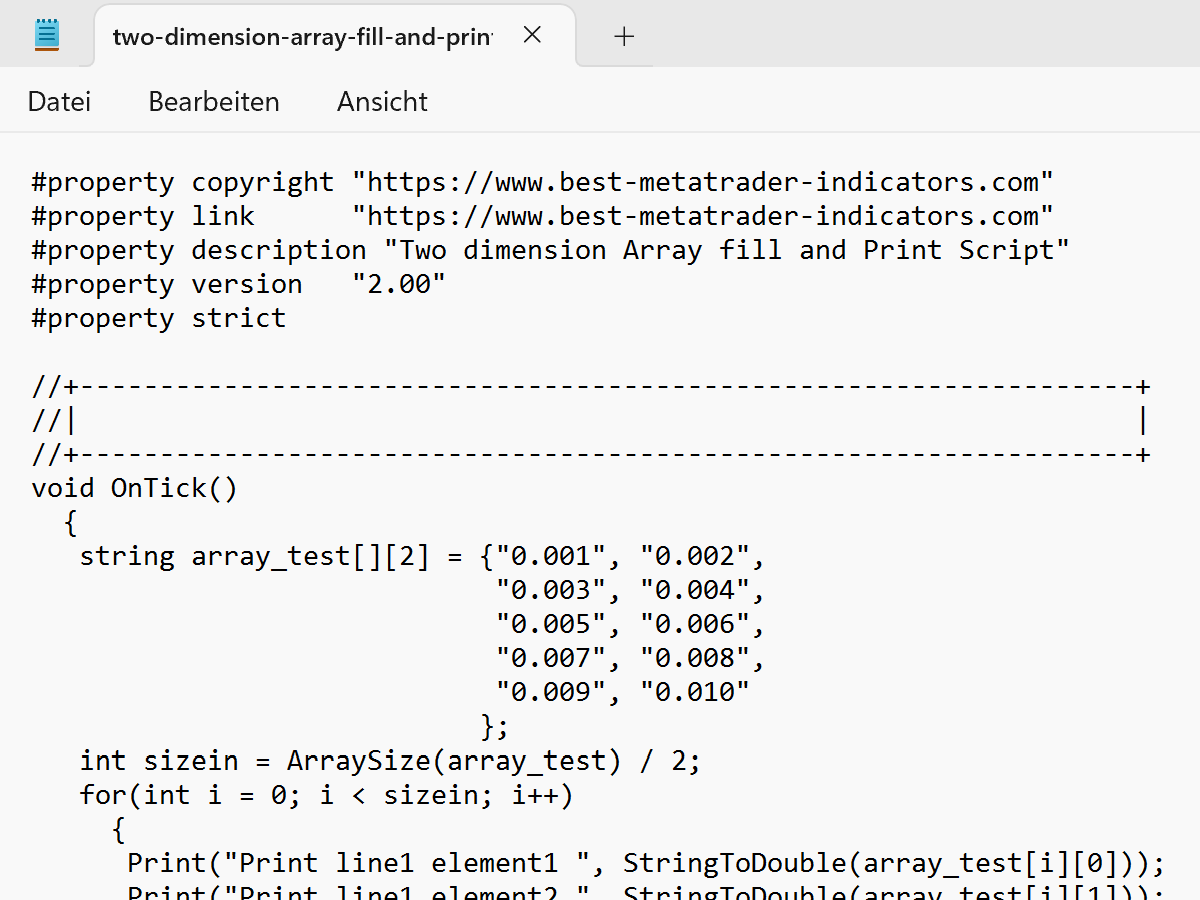Open the Ansicht menu
The width and height of the screenshot is (1200, 900).
[x=382, y=101]
